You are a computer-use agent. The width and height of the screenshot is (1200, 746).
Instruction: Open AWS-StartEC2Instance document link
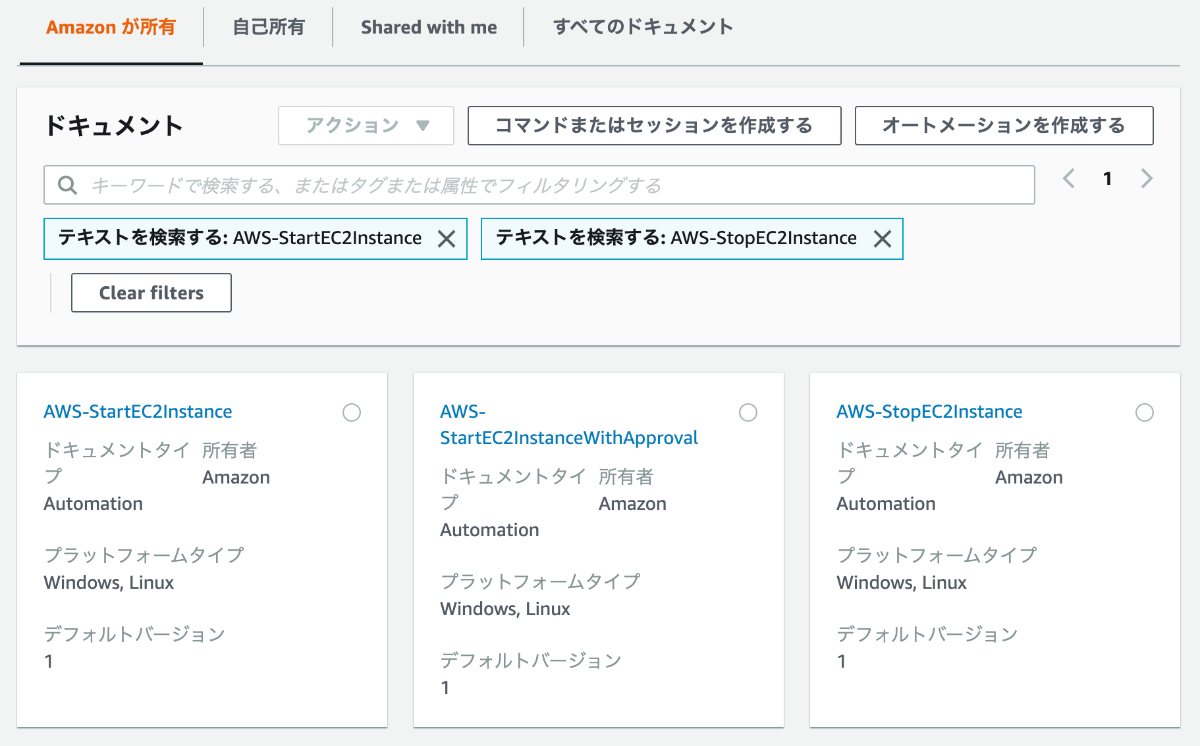click(x=138, y=411)
